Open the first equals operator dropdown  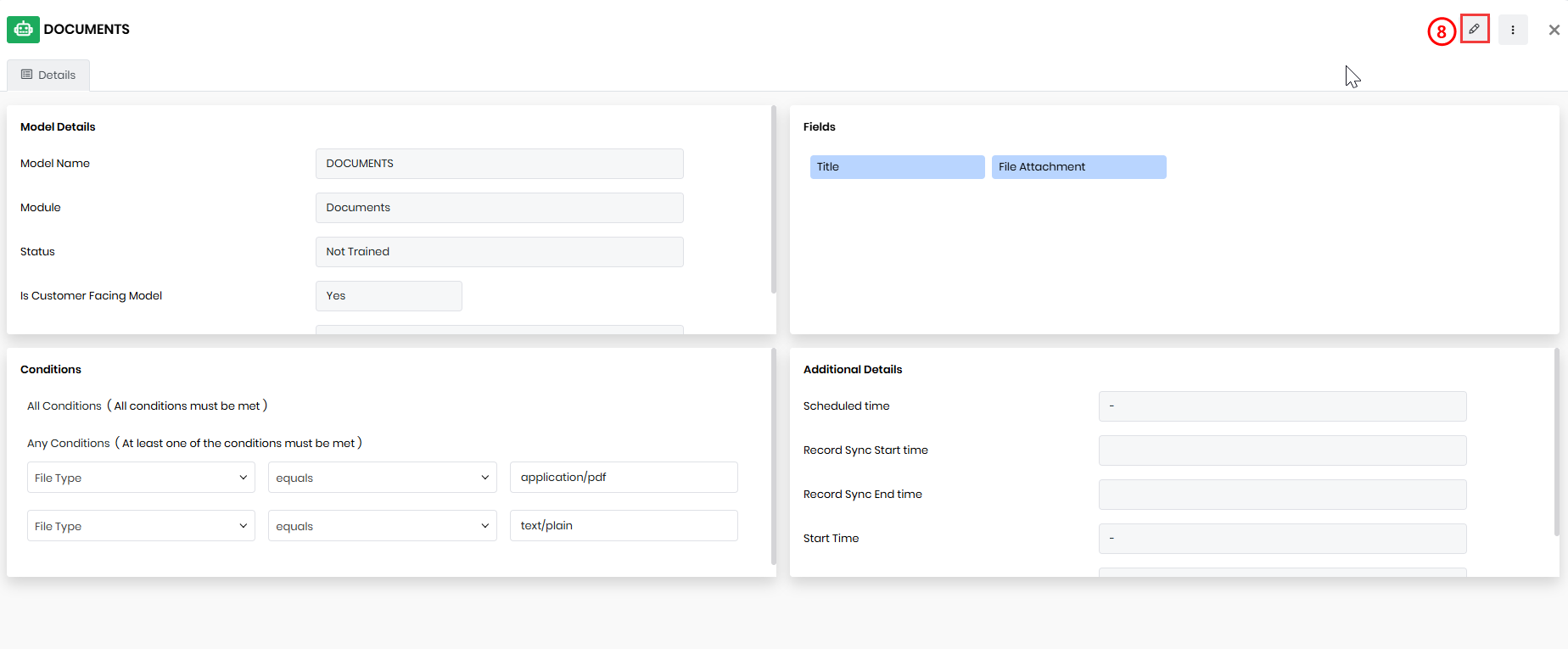pyautogui.click(x=382, y=478)
